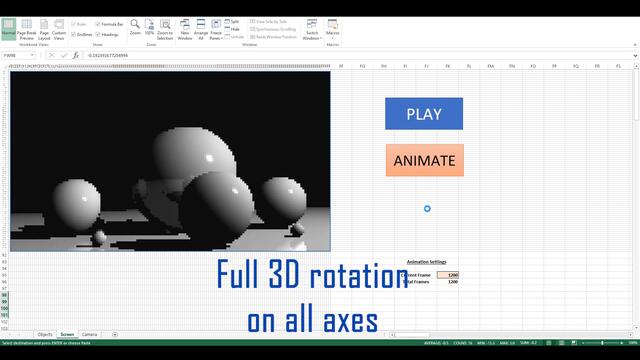Select the Total Frames value cell

click(447, 282)
